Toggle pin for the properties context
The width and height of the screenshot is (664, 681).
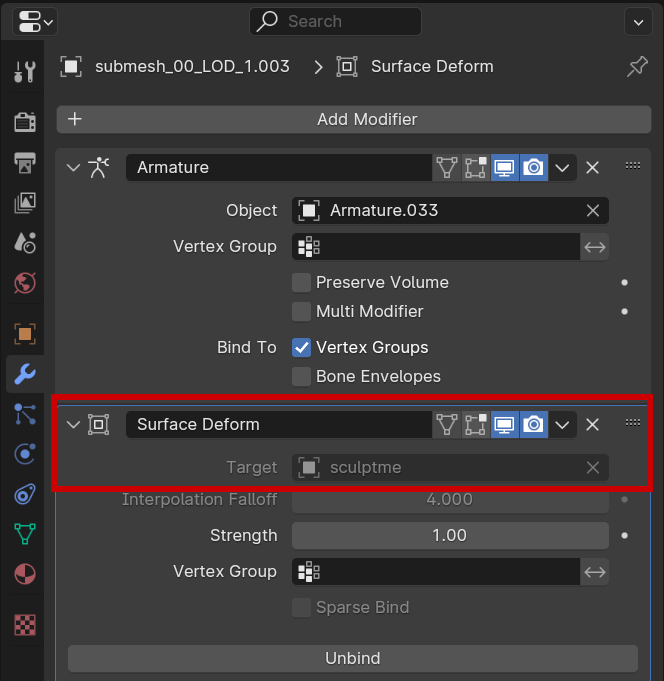[x=636, y=67]
